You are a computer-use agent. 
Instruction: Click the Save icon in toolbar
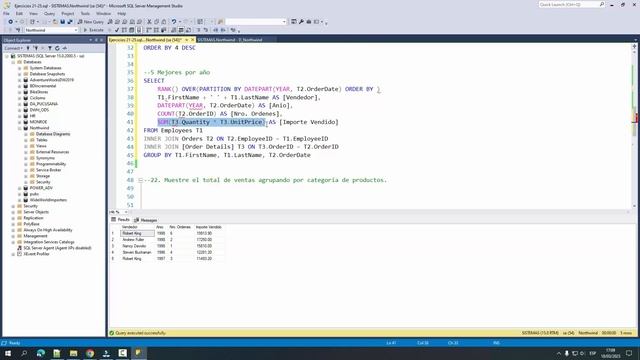click(x=62, y=22)
